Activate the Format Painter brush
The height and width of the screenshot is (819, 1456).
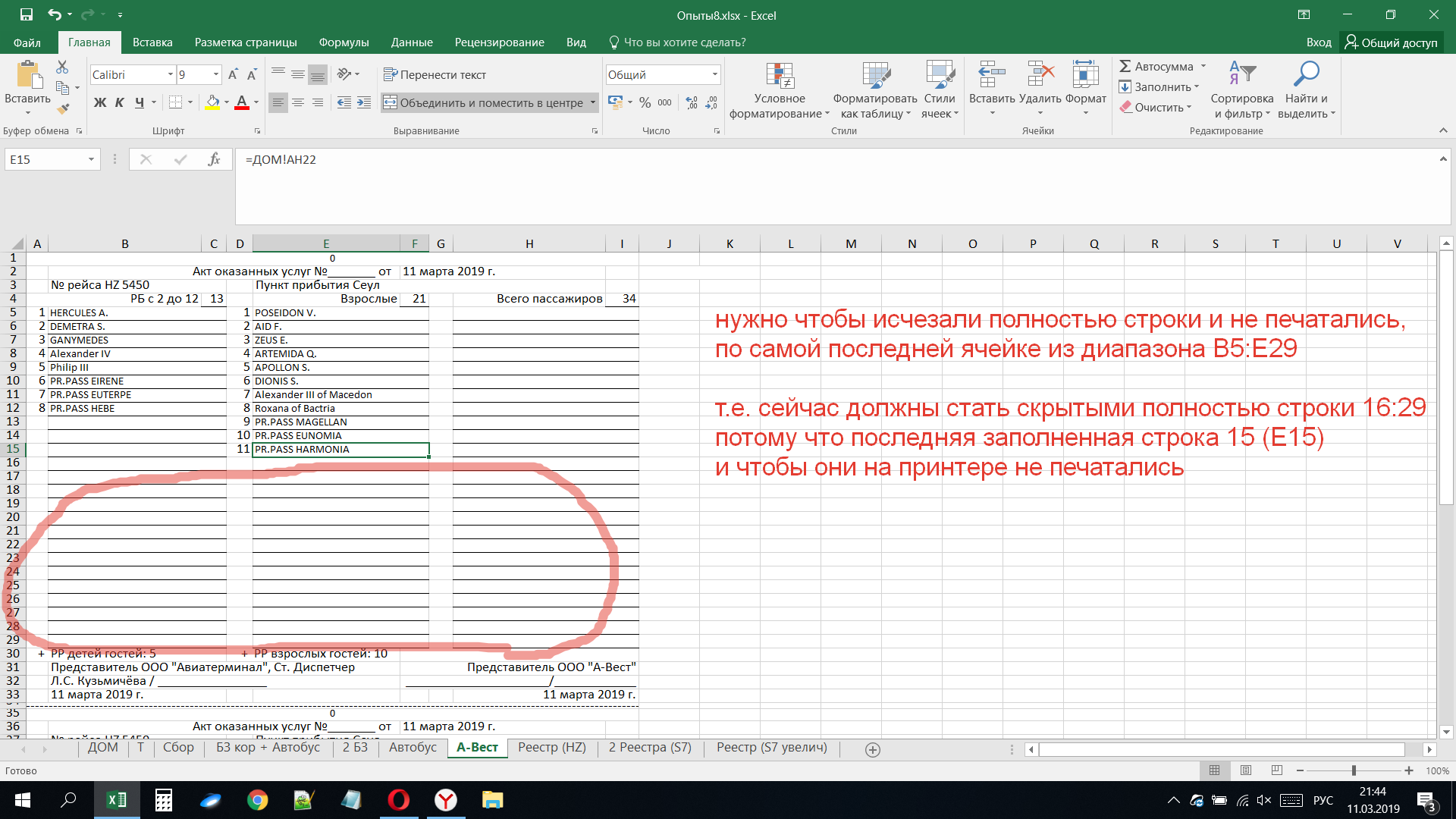[x=62, y=108]
